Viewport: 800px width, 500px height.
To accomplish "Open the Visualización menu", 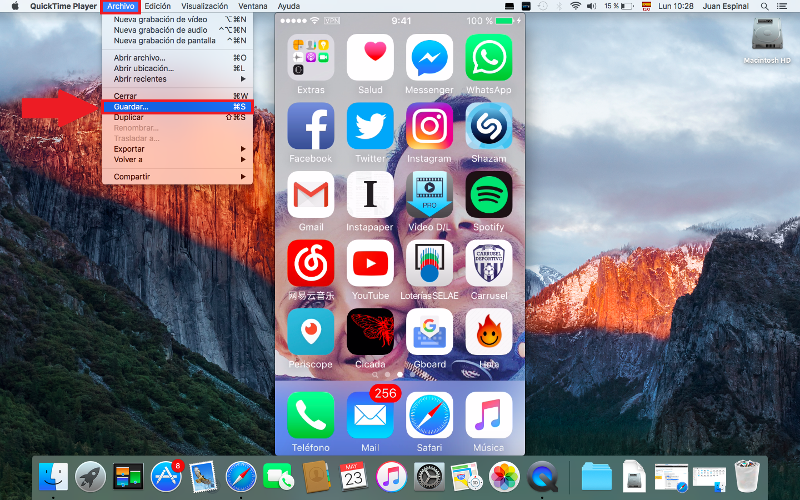I will (x=205, y=6).
